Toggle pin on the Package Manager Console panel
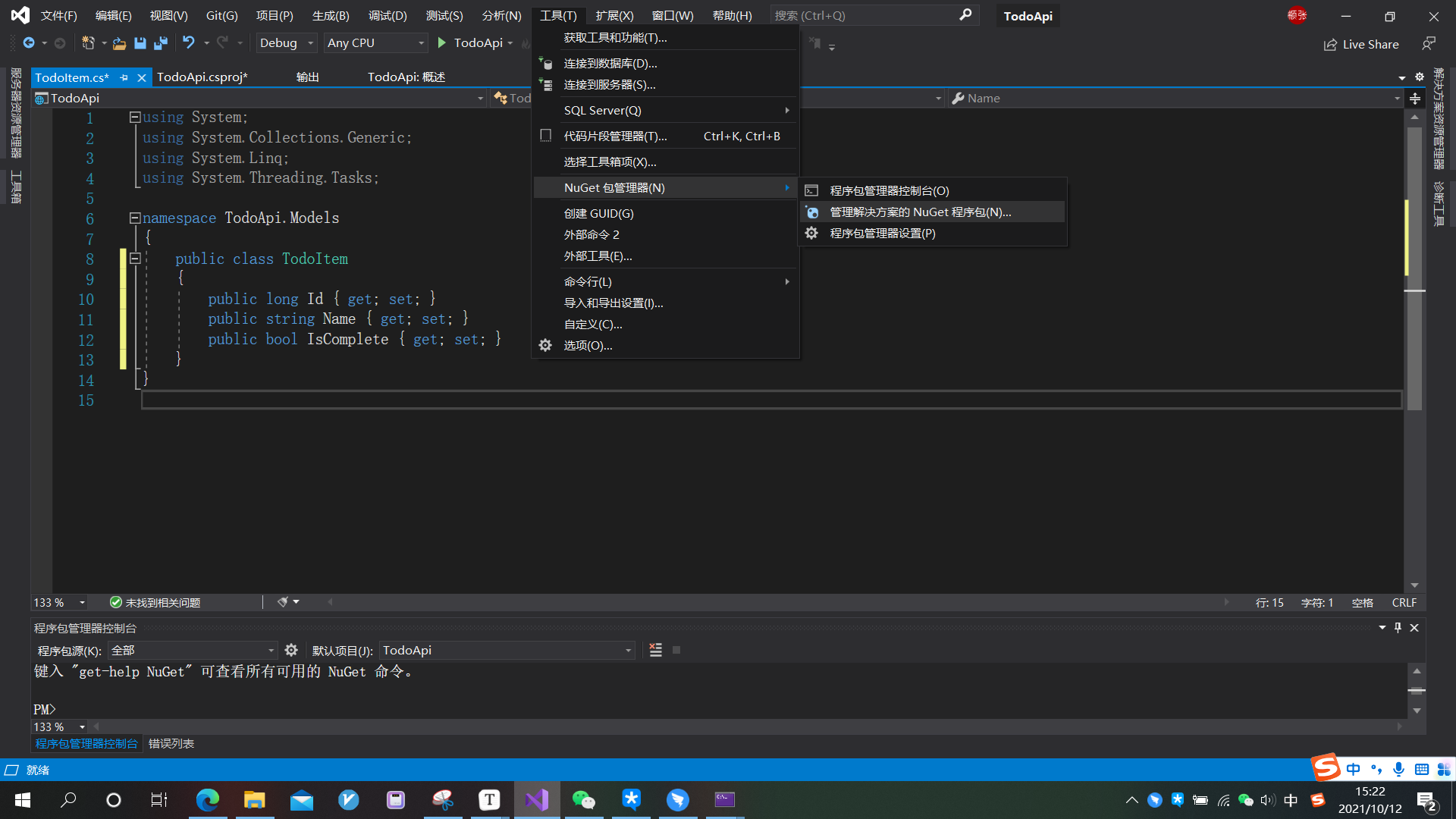The width and height of the screenshot is (1456, 819). click(x=1398, y=628)
